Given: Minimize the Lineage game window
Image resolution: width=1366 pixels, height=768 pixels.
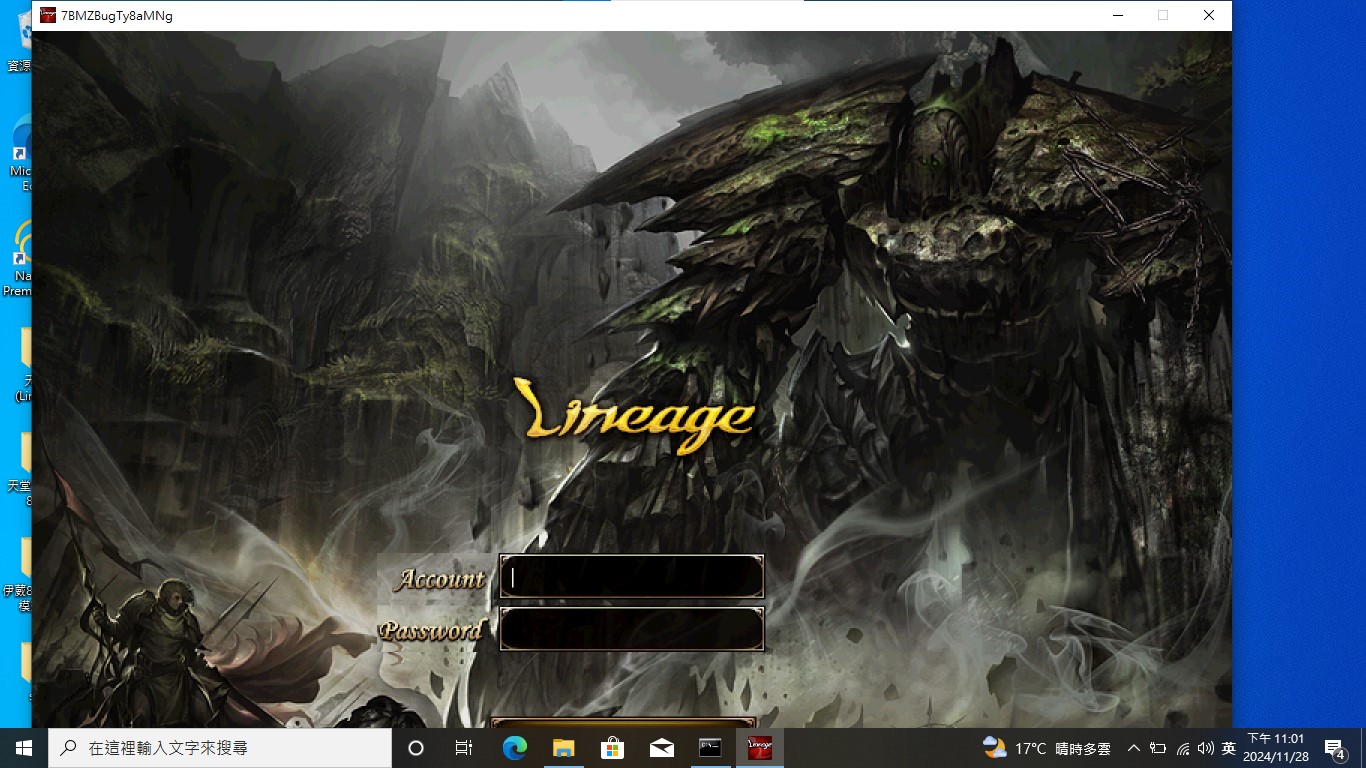Looking at the screenshot, I should point(1117,15).
